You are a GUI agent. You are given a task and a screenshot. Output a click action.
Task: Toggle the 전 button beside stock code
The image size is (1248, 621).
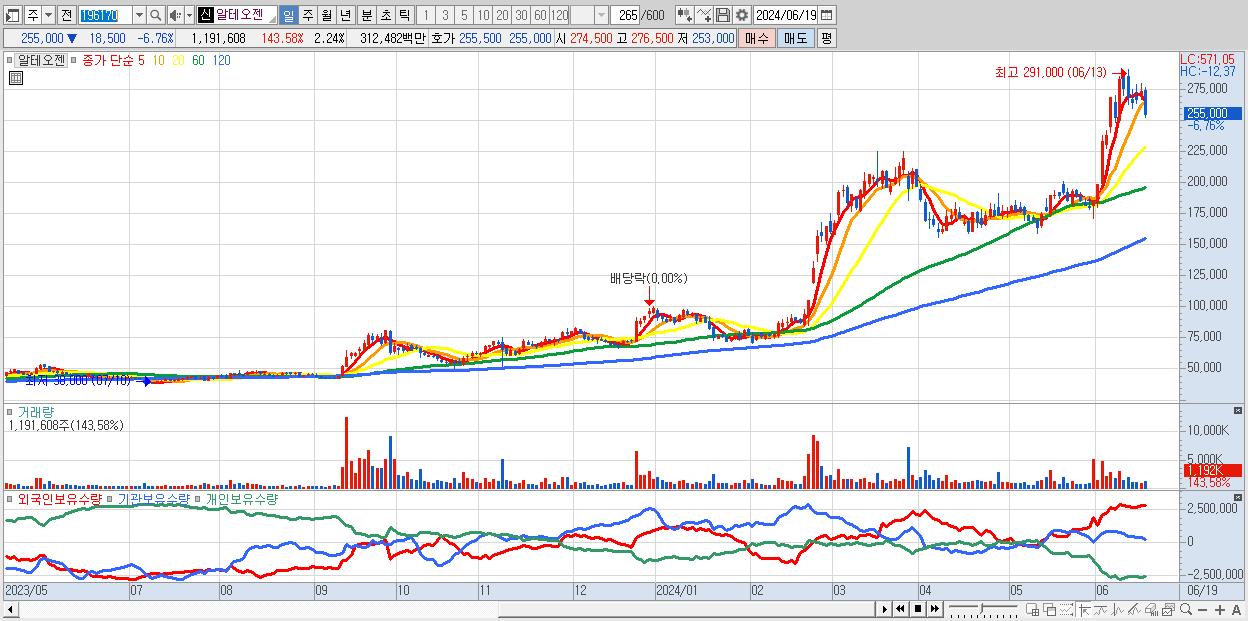[66, 15]
